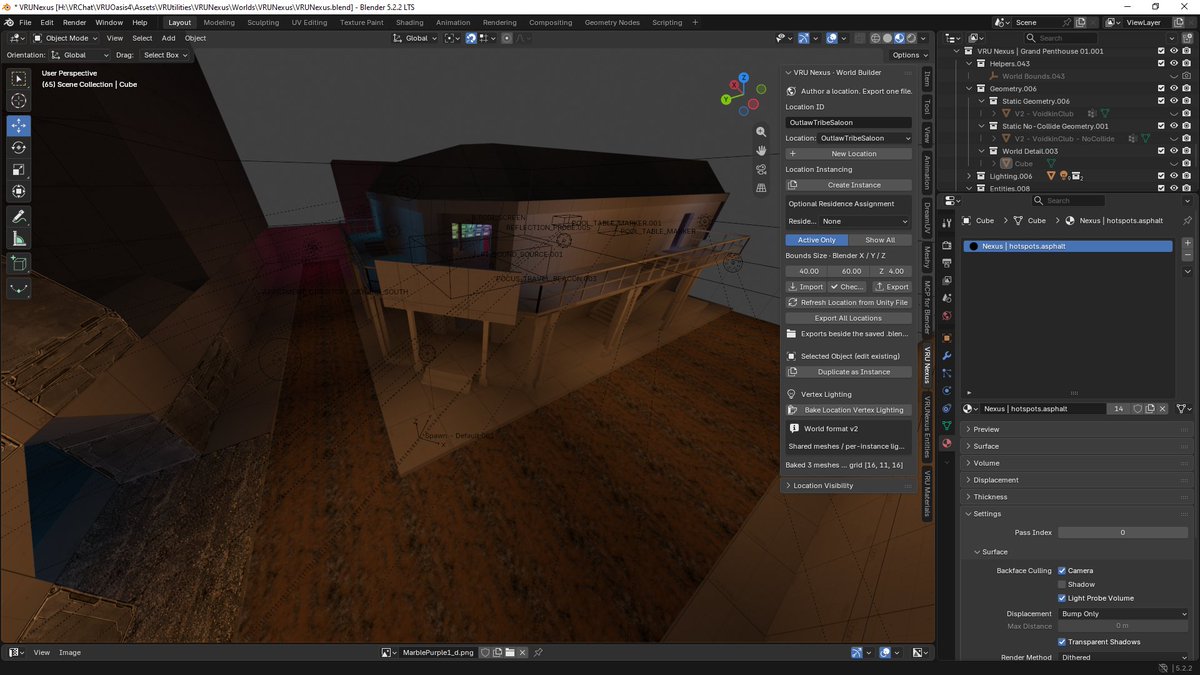The height and width of the screenshot is (675, 1200).
Task: Click Refresh Location from Unity File
Action: [x=848, y=302]
